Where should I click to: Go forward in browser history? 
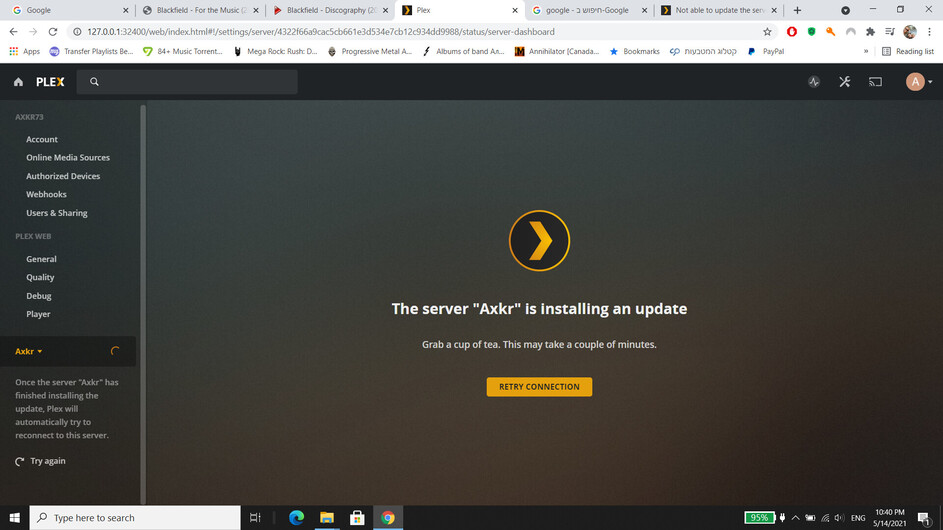point(33,32)
